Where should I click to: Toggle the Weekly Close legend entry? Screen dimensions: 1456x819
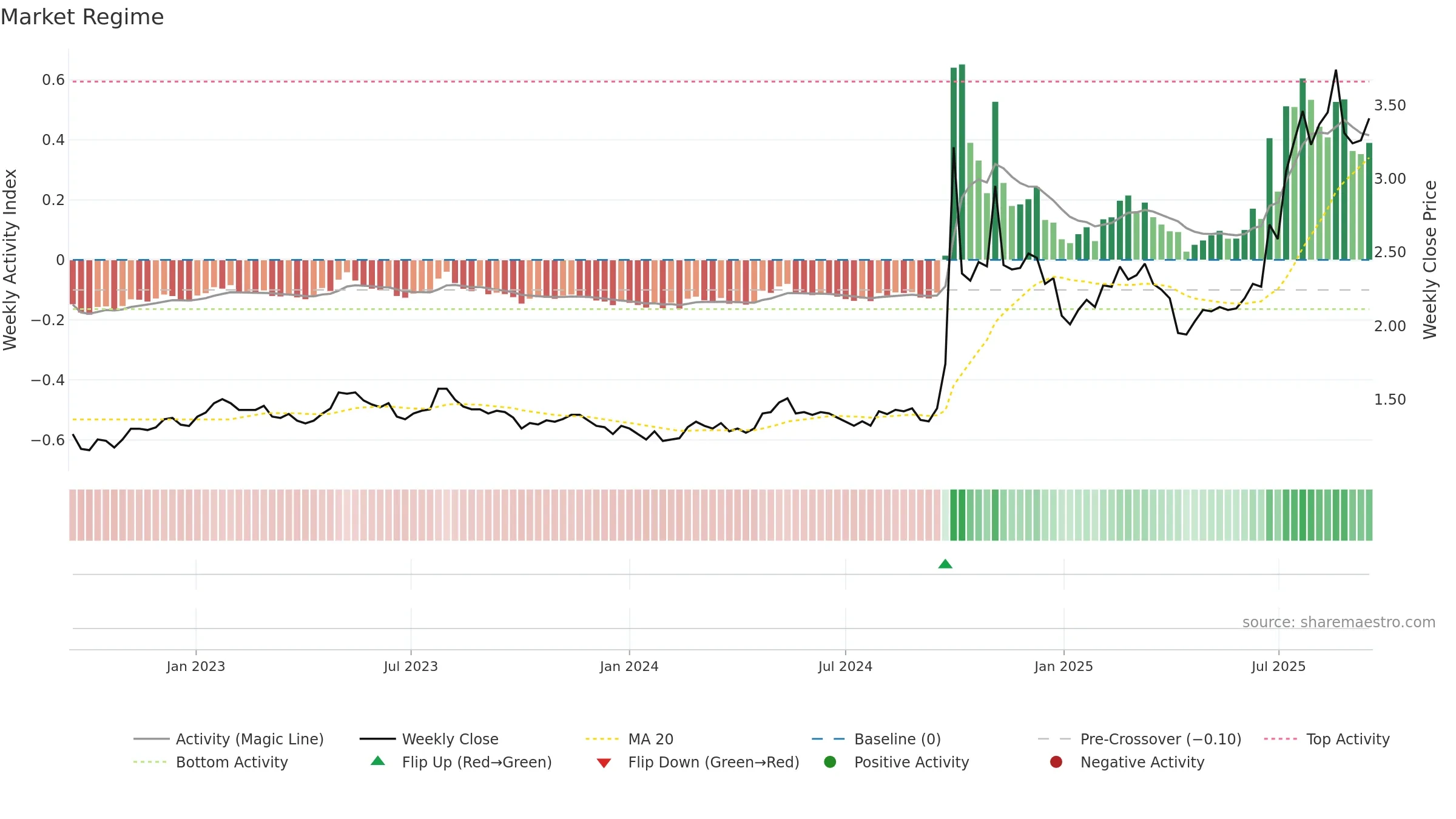coord(430,739)
